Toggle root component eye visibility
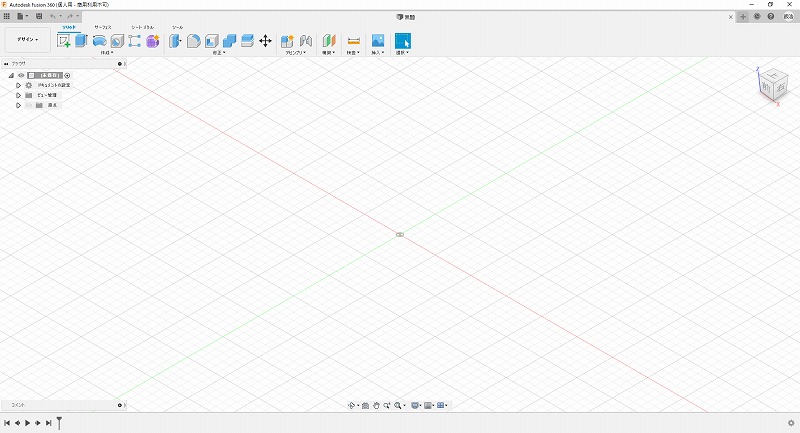 coord(21,75)
